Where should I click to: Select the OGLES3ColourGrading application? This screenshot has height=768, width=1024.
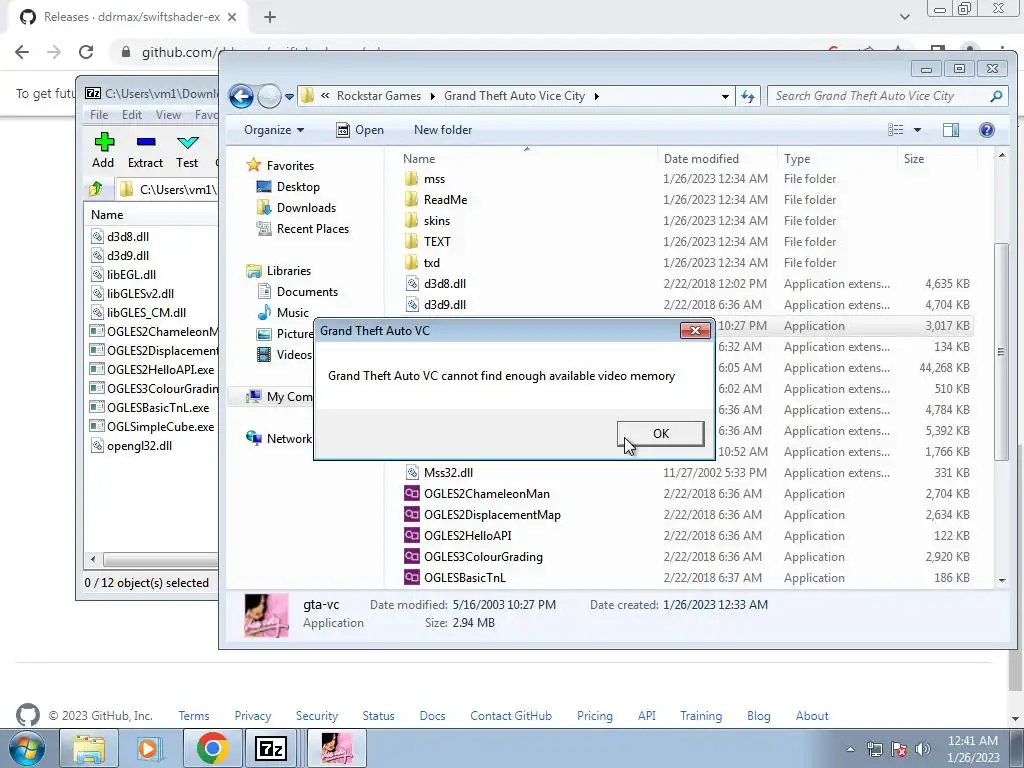pyautogui.click(x=483, y=557)
